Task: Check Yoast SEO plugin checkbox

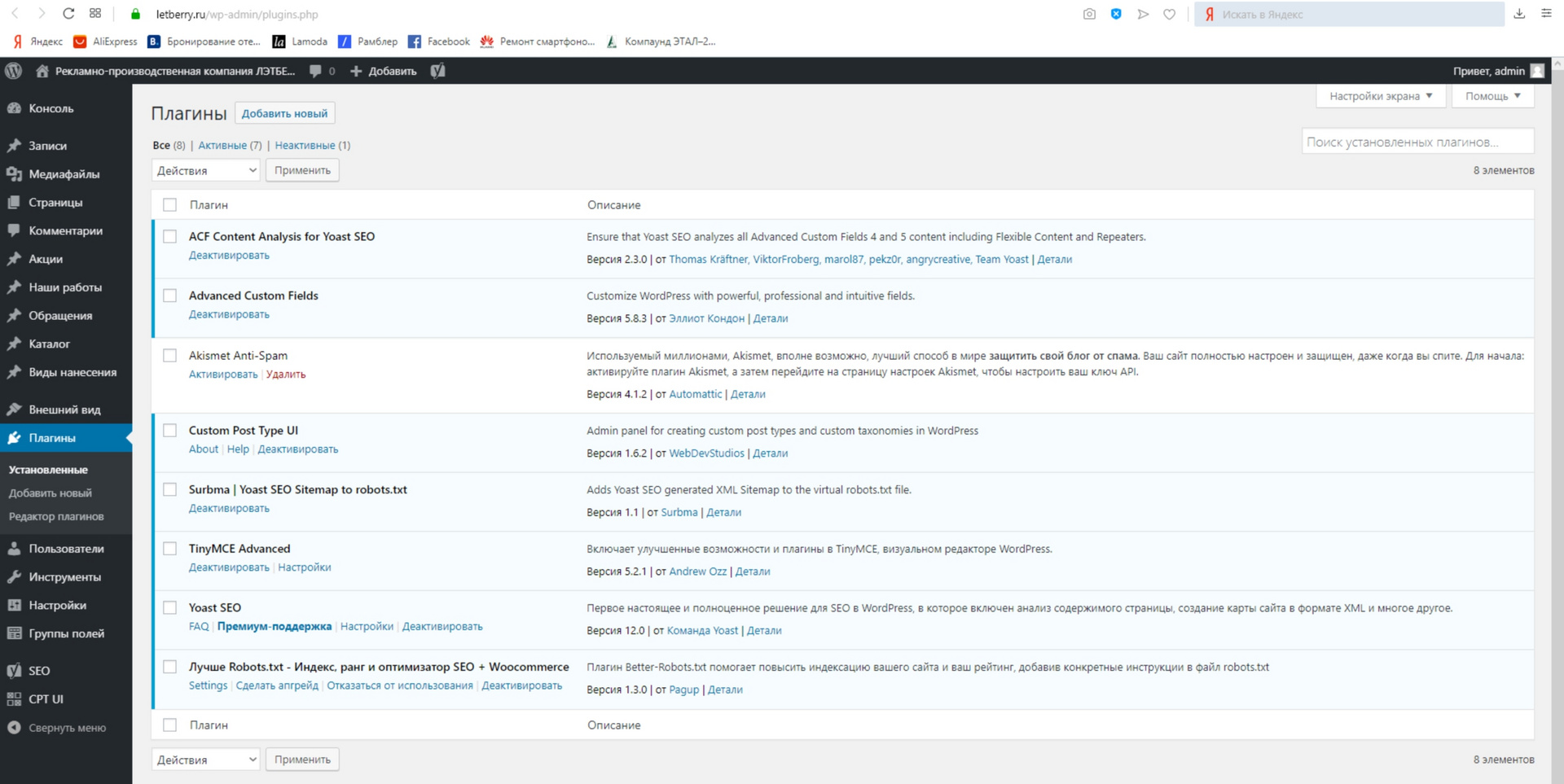Action: [169, 608]
